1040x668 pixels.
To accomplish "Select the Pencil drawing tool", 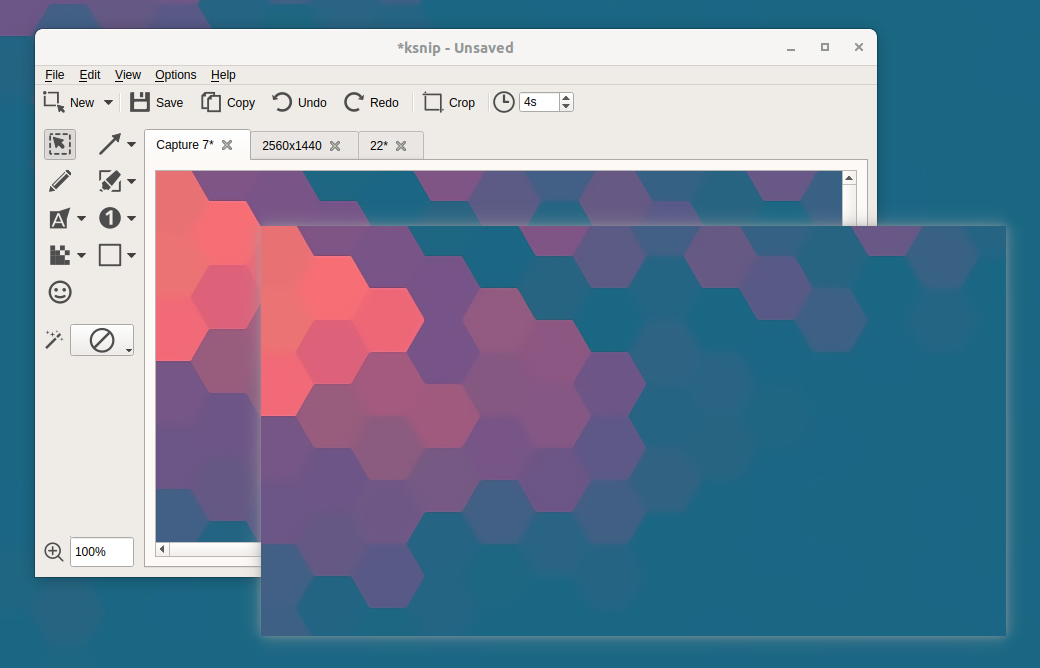I will click(59, 181).
